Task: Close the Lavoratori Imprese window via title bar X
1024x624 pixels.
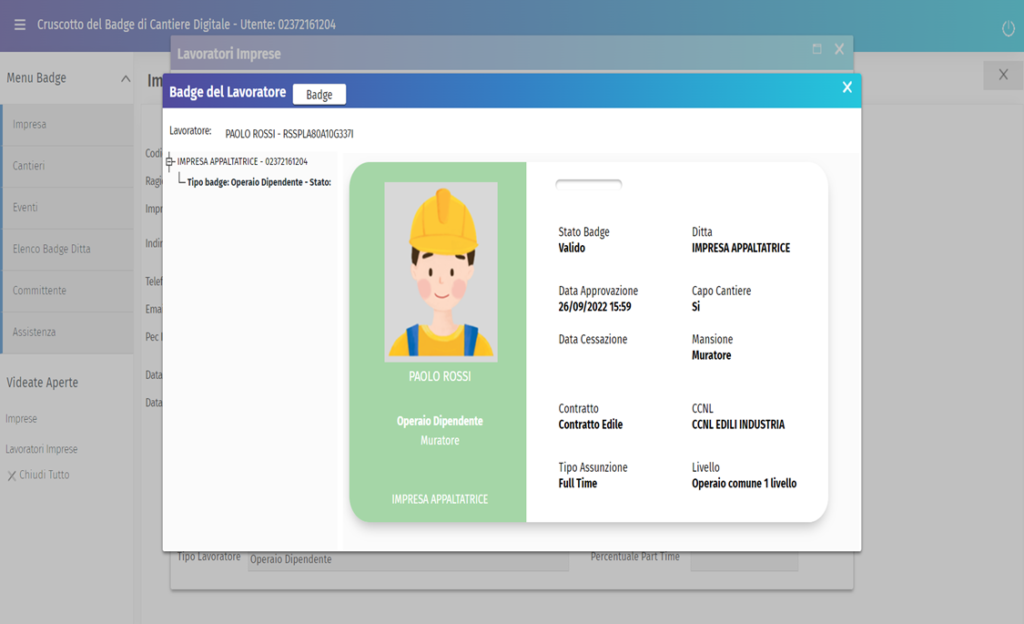Action: click(x=839, y=49)
